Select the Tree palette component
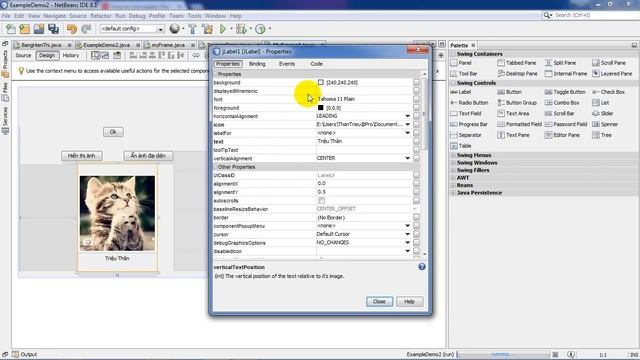 602,135
